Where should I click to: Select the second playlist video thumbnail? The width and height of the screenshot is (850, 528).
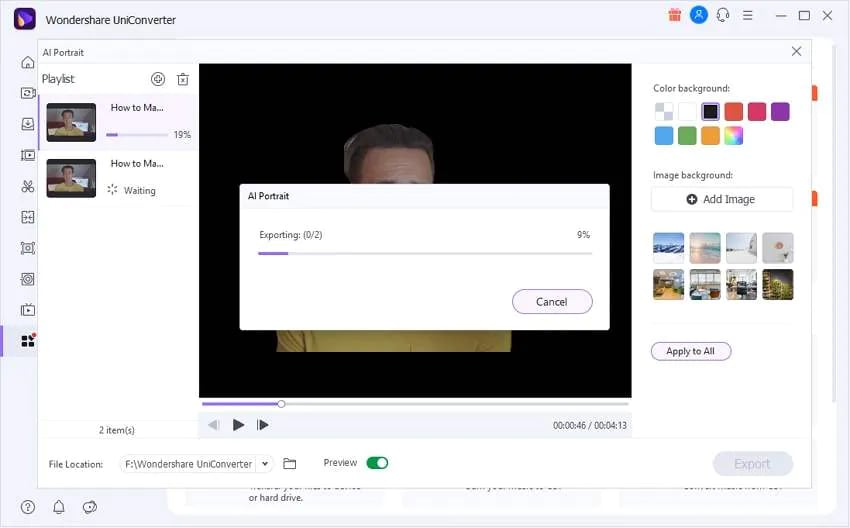pyautogui.click(x=71, y=178)
